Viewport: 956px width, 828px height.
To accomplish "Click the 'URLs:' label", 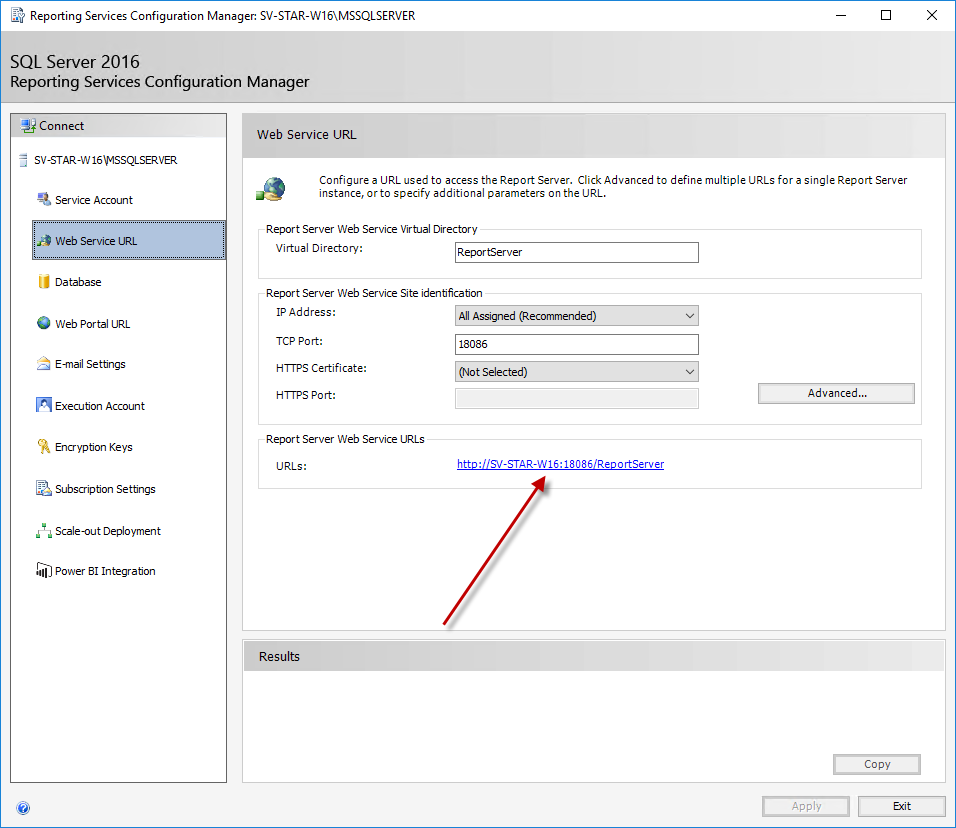I will tap(291, 466).
